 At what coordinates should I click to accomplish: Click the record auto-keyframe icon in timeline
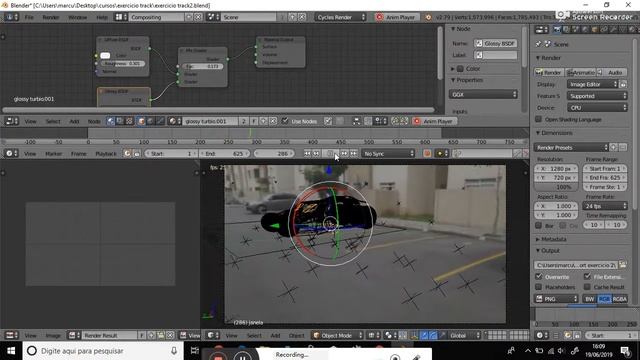427,153
